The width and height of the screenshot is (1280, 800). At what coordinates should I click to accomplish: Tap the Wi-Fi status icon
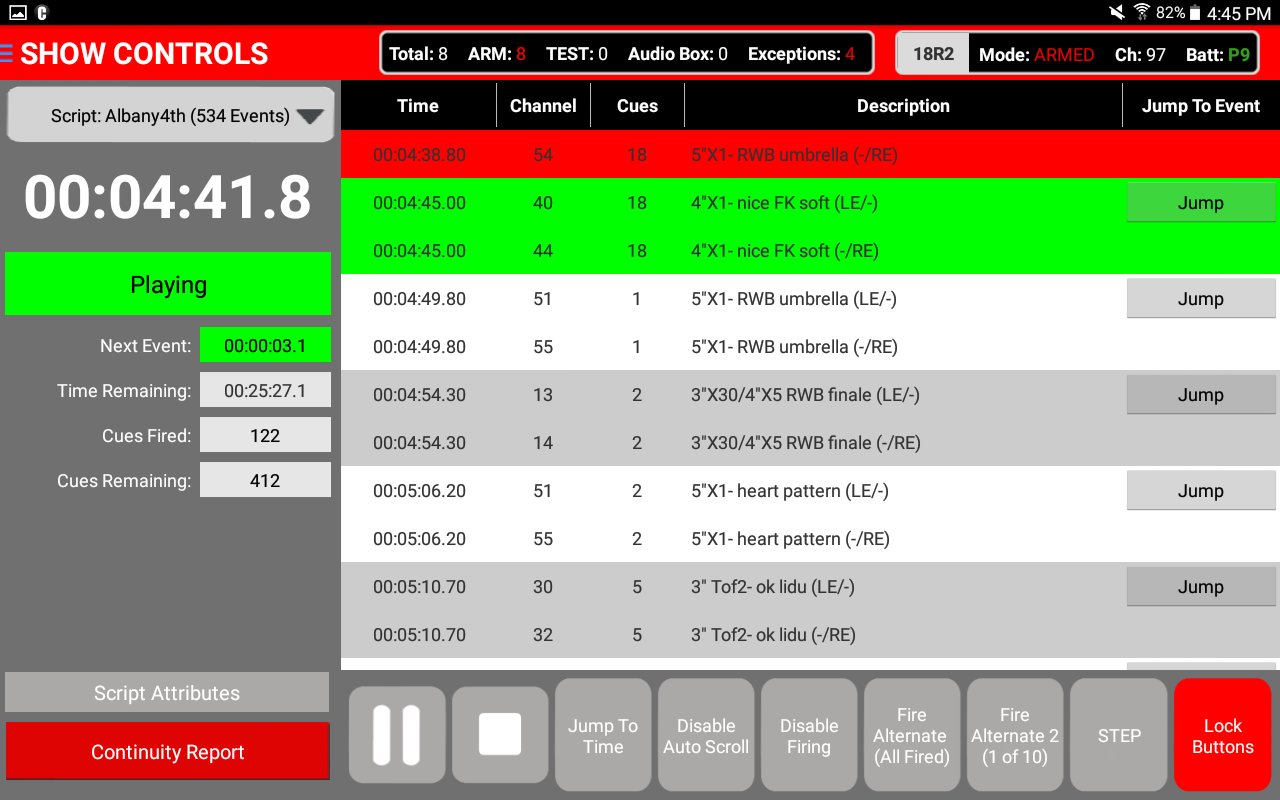click(x=1140, y=13)
